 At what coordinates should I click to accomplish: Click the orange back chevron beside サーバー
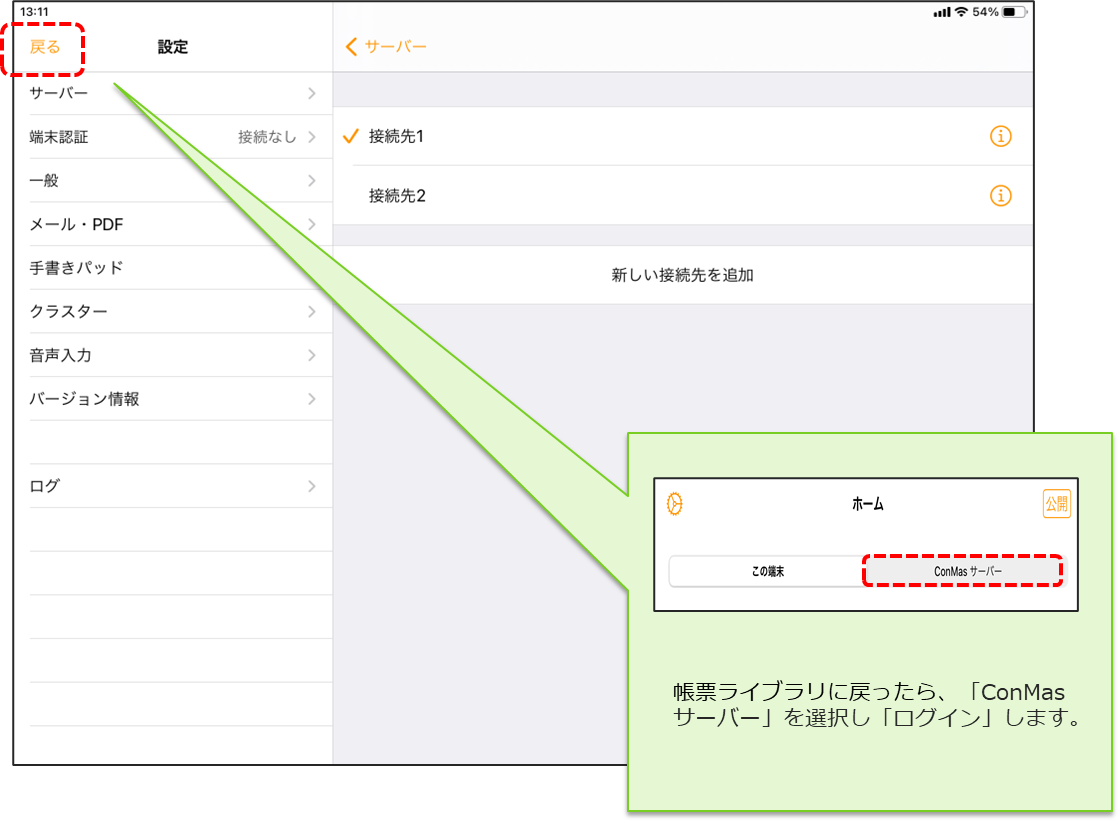[x=351, y=47]
